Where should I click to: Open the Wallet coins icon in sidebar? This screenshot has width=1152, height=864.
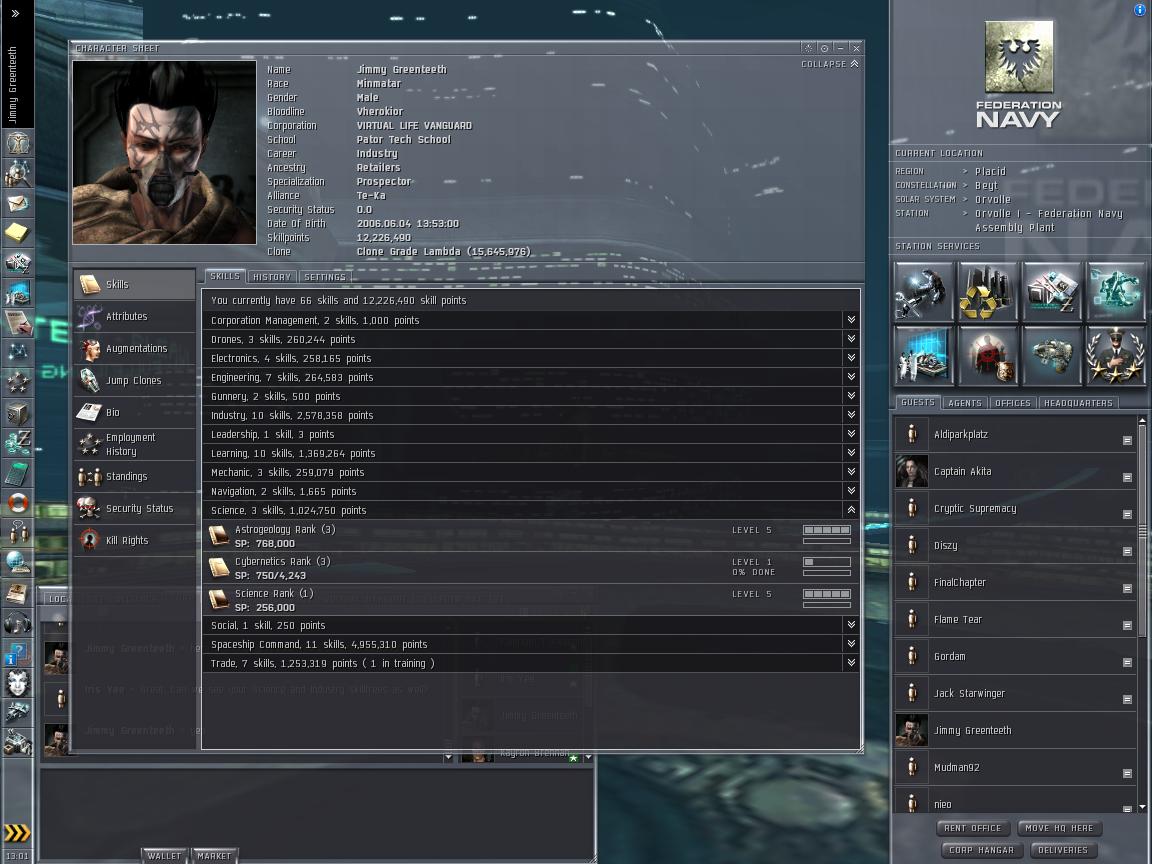pyautogui.click(x=17, y=443)
